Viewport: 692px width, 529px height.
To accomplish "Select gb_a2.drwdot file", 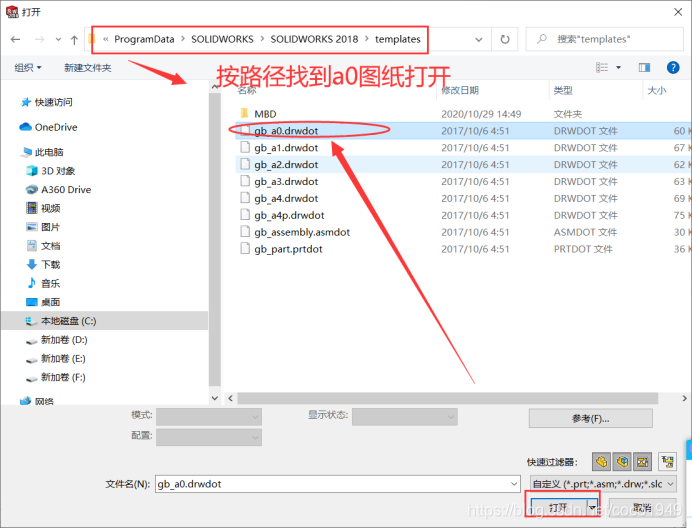I will pos(286,165).
